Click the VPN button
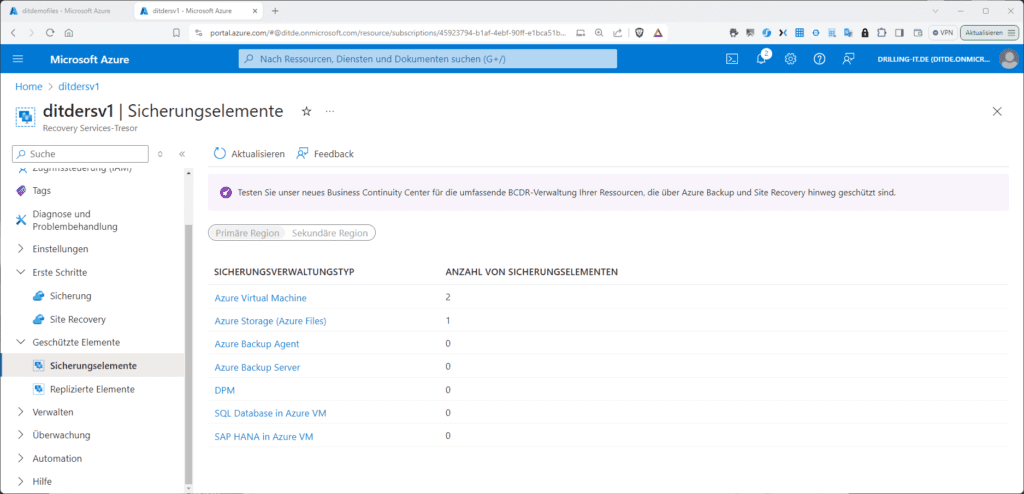Image resolution: width=1024 pixels, height=494 pixels. tap(943, 33)
